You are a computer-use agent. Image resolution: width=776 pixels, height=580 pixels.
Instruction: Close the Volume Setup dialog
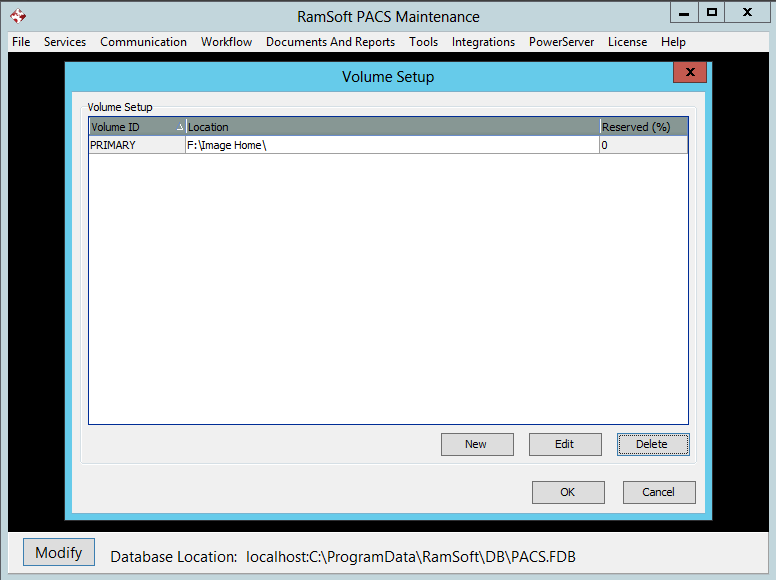tap(689, 73)
